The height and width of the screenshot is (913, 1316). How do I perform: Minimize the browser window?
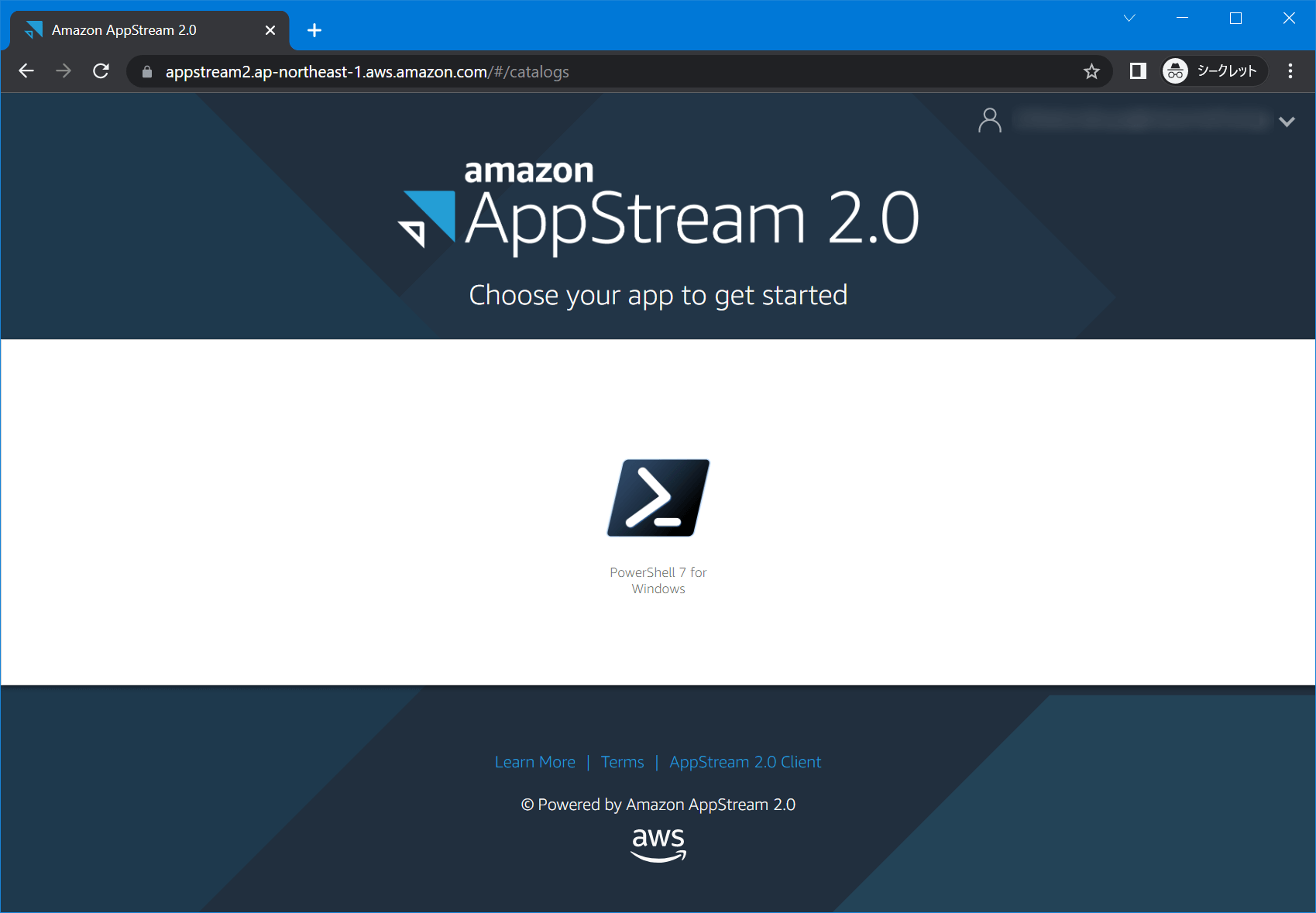(1182, 18)
